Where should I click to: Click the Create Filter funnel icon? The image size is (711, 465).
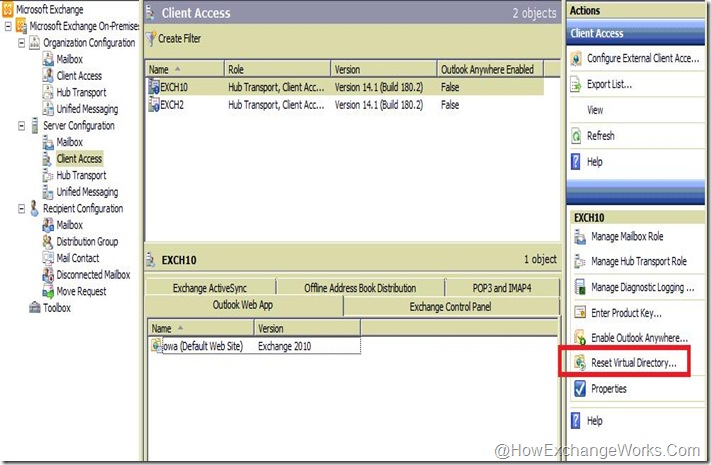click(x=151, y=38)
